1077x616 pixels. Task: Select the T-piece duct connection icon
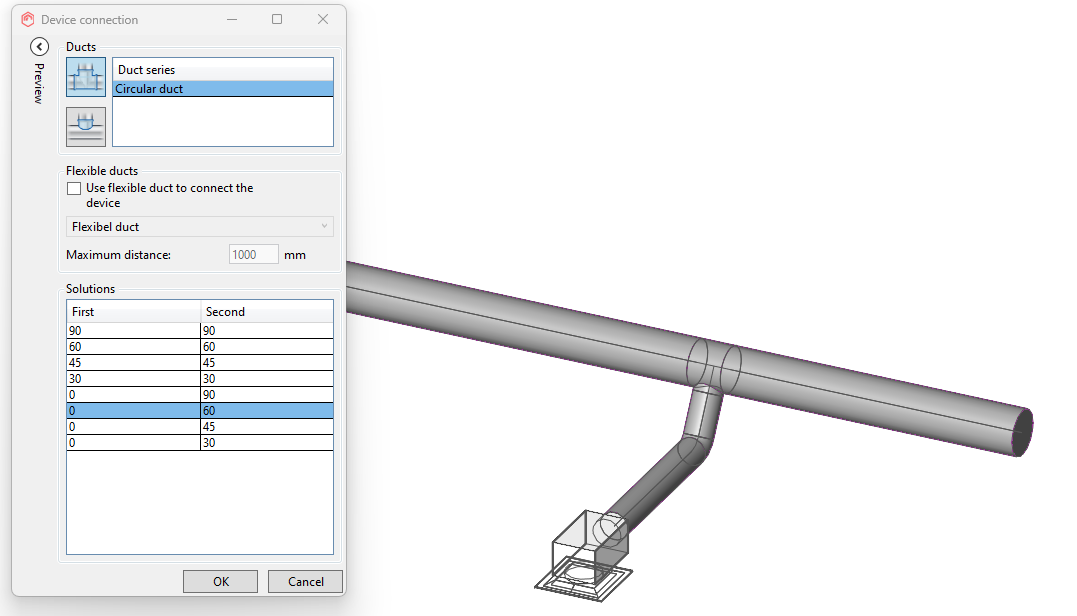click(x=86, y=77)
